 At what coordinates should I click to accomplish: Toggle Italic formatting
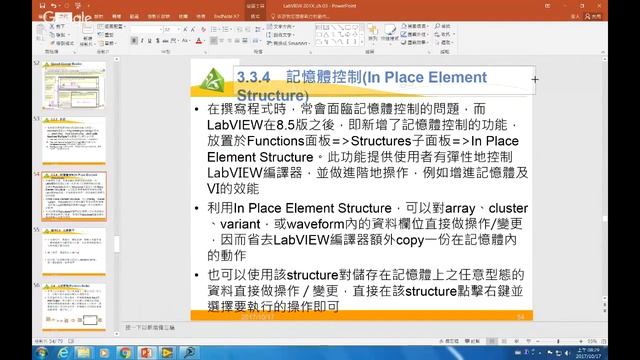pos(142,41)
